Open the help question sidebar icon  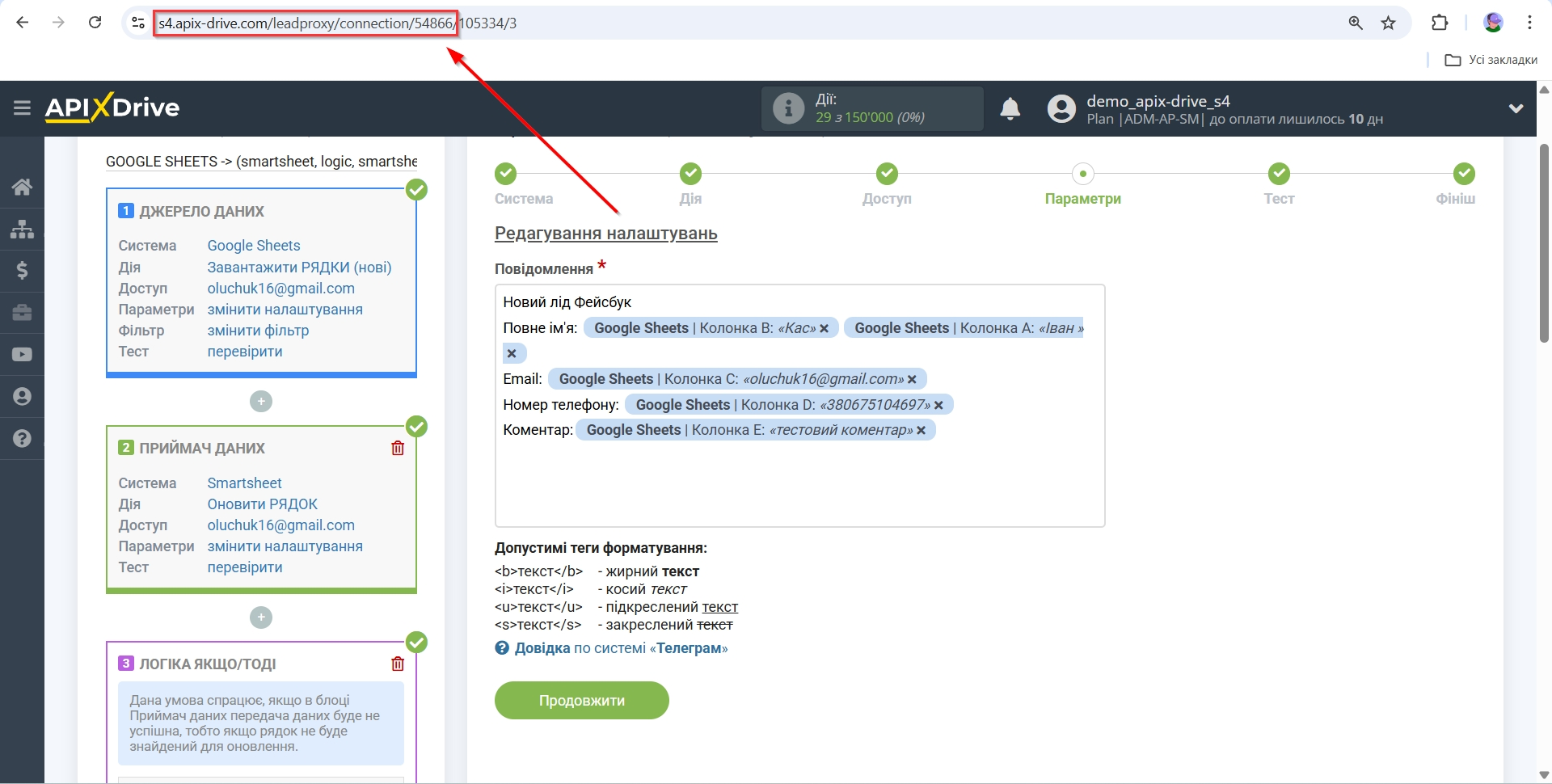click(x=22, y=439)
